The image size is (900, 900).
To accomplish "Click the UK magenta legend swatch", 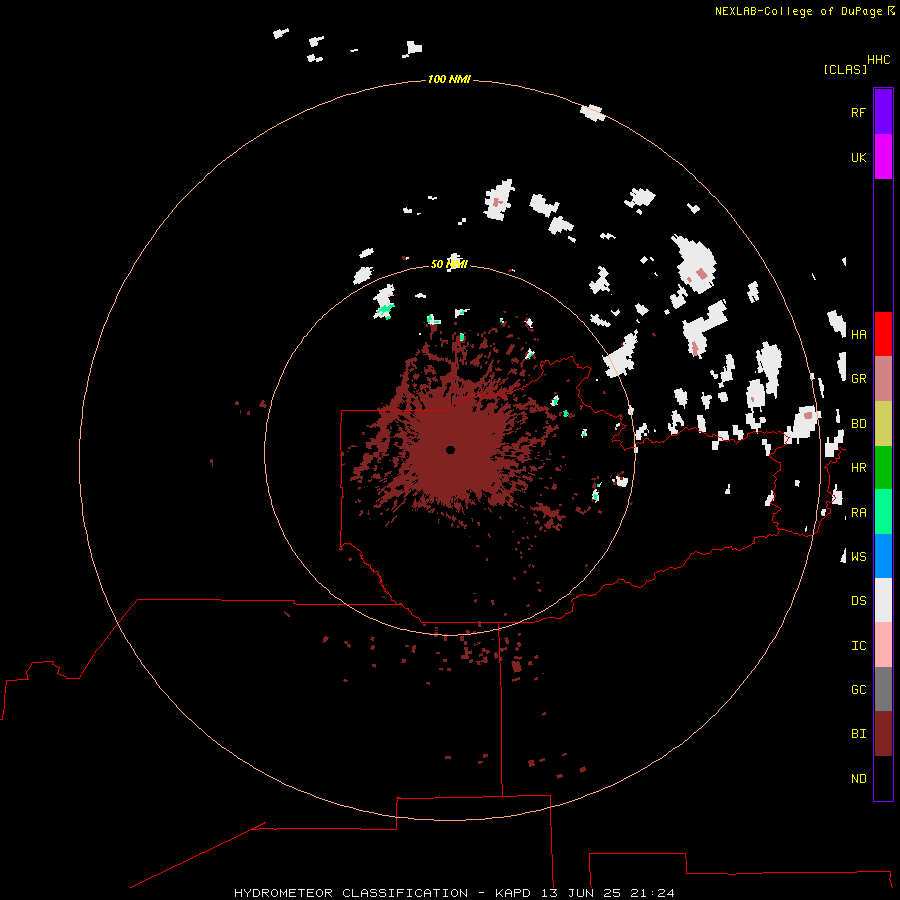I will (x=883, y=157).
